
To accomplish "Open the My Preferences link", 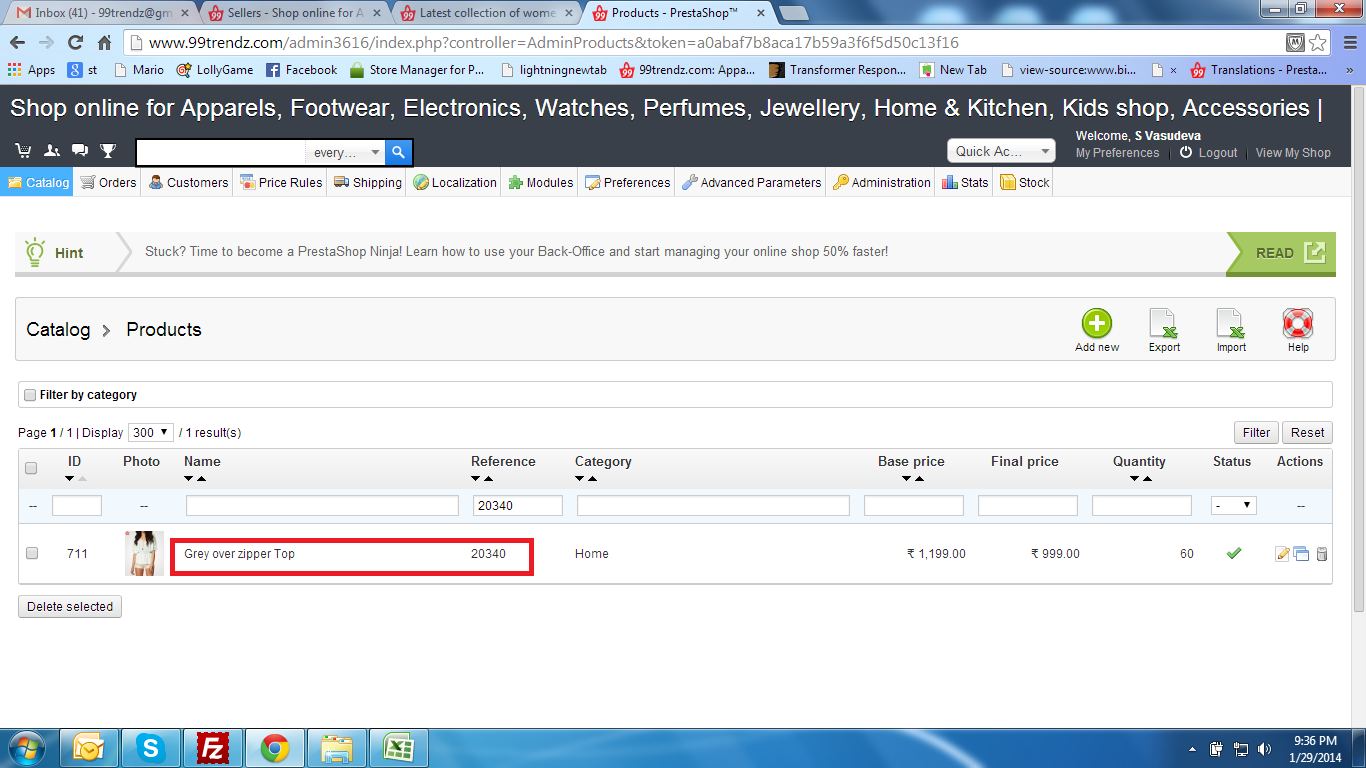I will 1117,153.
